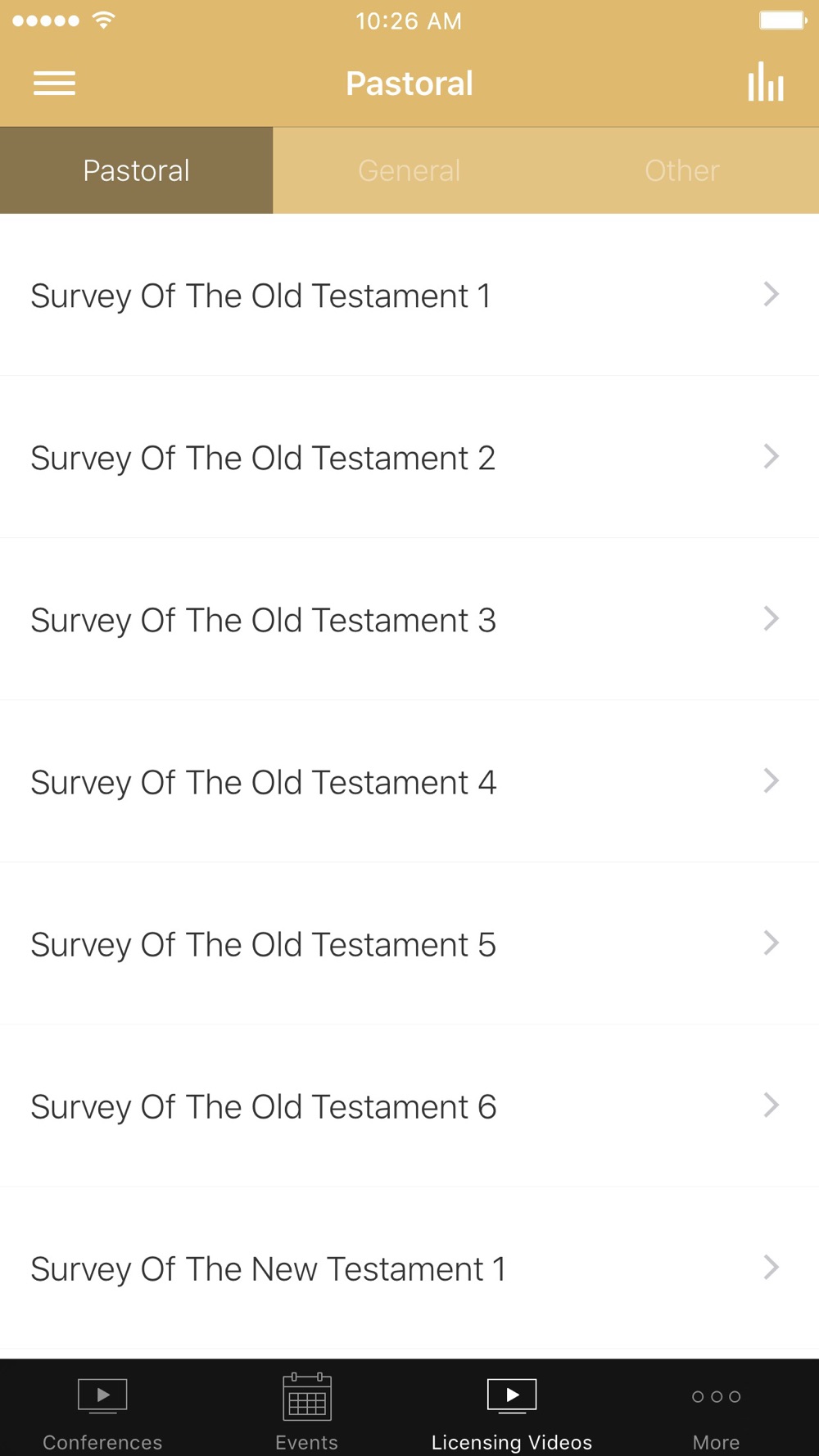Open Survey Of The Old Testament 2

coord(263,458)
